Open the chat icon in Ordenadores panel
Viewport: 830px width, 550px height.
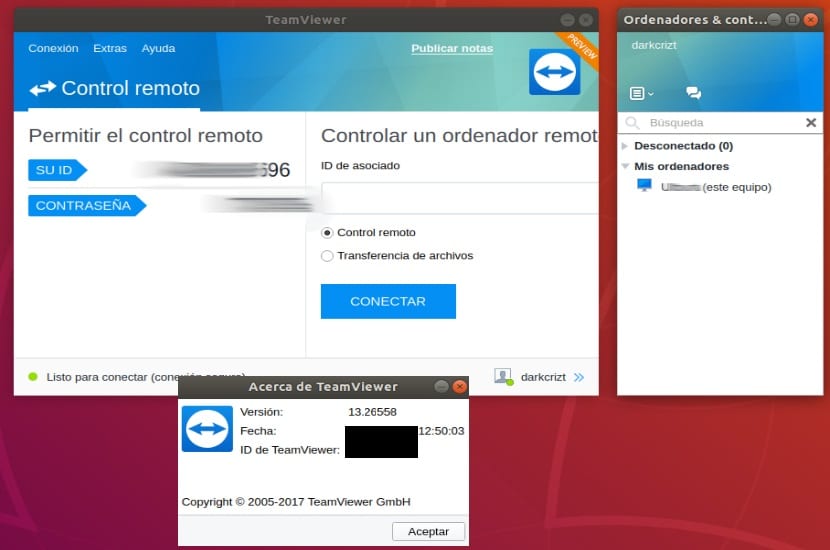[693, 93]
